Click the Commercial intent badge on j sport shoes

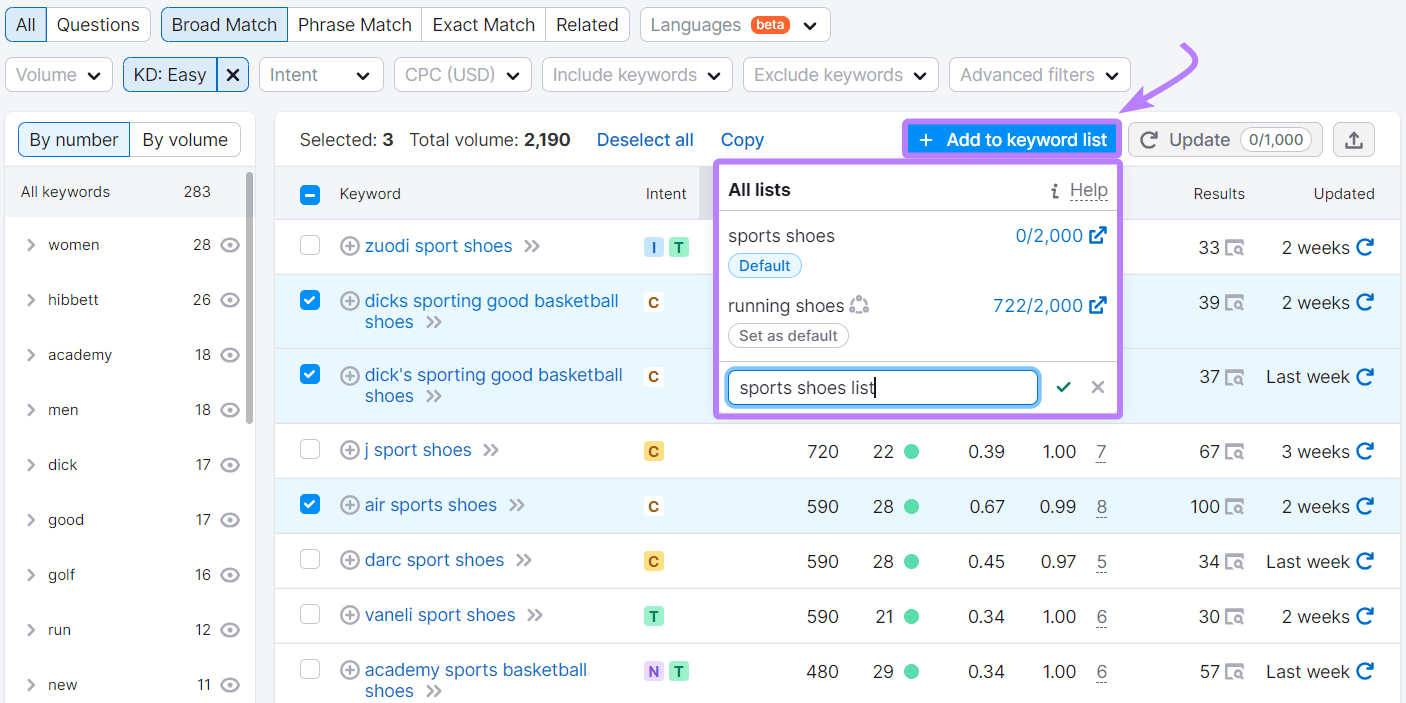point(653,451)
